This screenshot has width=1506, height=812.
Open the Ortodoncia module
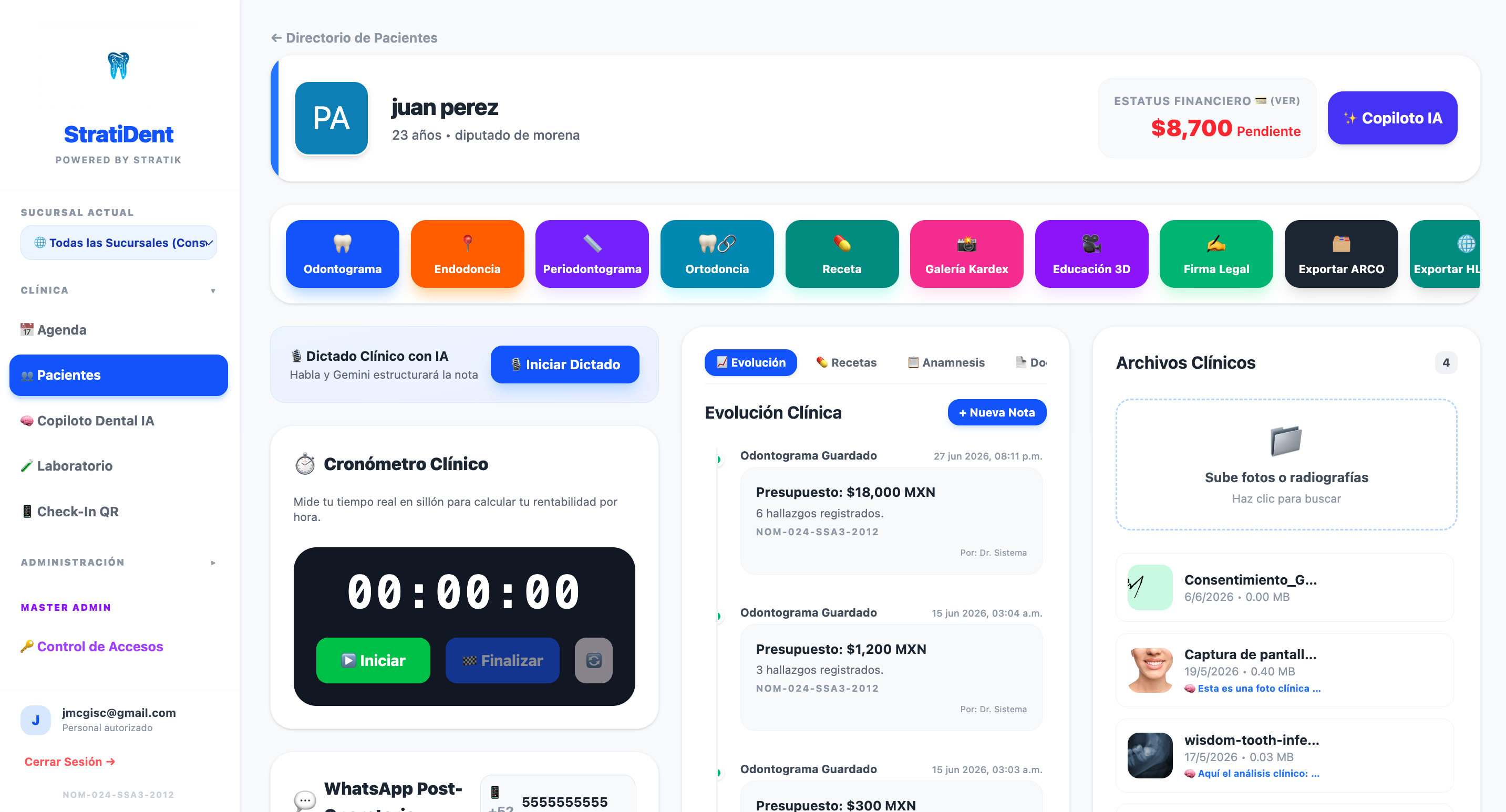coord(717,254)
